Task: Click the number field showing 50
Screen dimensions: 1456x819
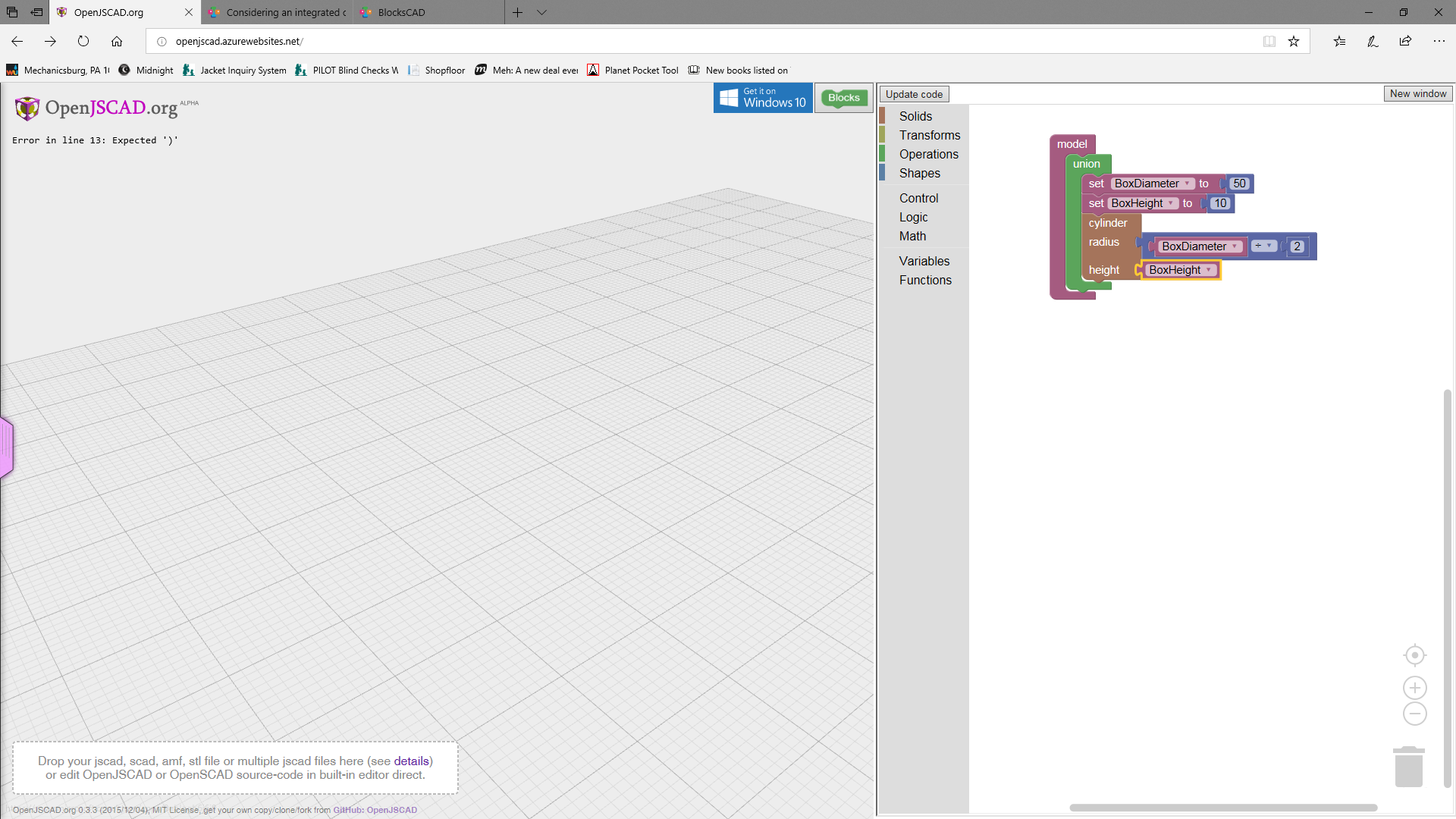Action: 1239,184
